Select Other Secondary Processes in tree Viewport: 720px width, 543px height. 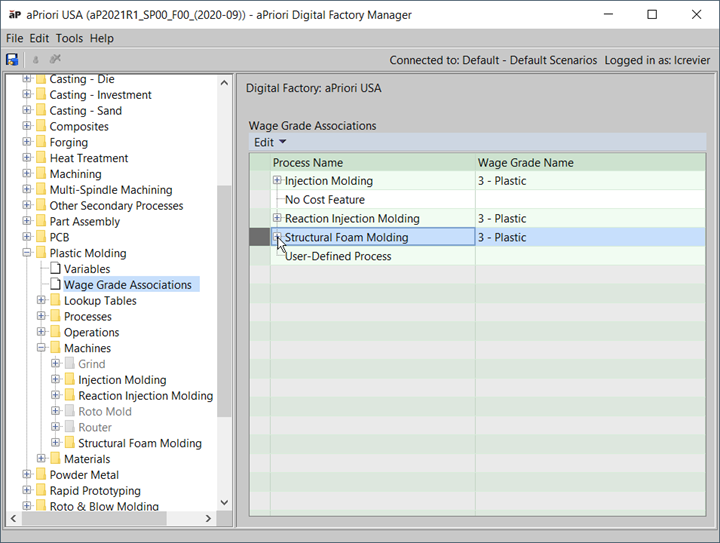[x=116, y=206]
